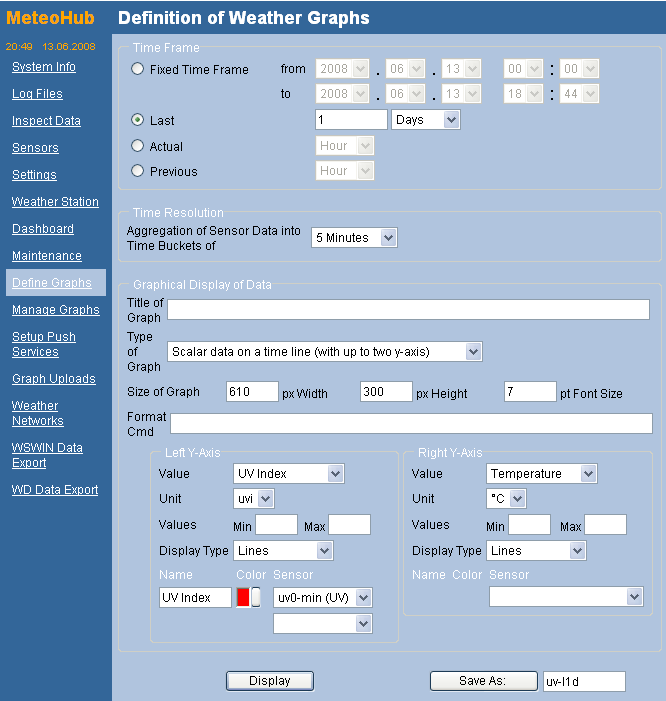This screenshot has height=701, width=666.
Task: Click the Title of Graph text field
Action: click(x=408, y=310)
